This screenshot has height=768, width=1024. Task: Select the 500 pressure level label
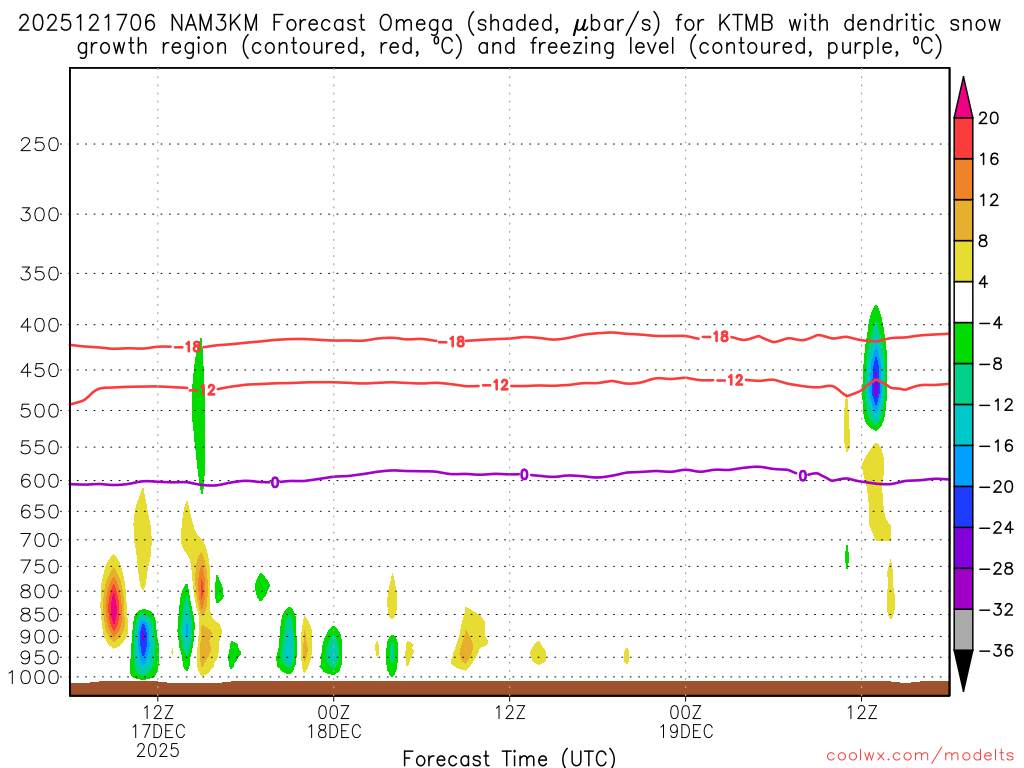click(40, 411)
